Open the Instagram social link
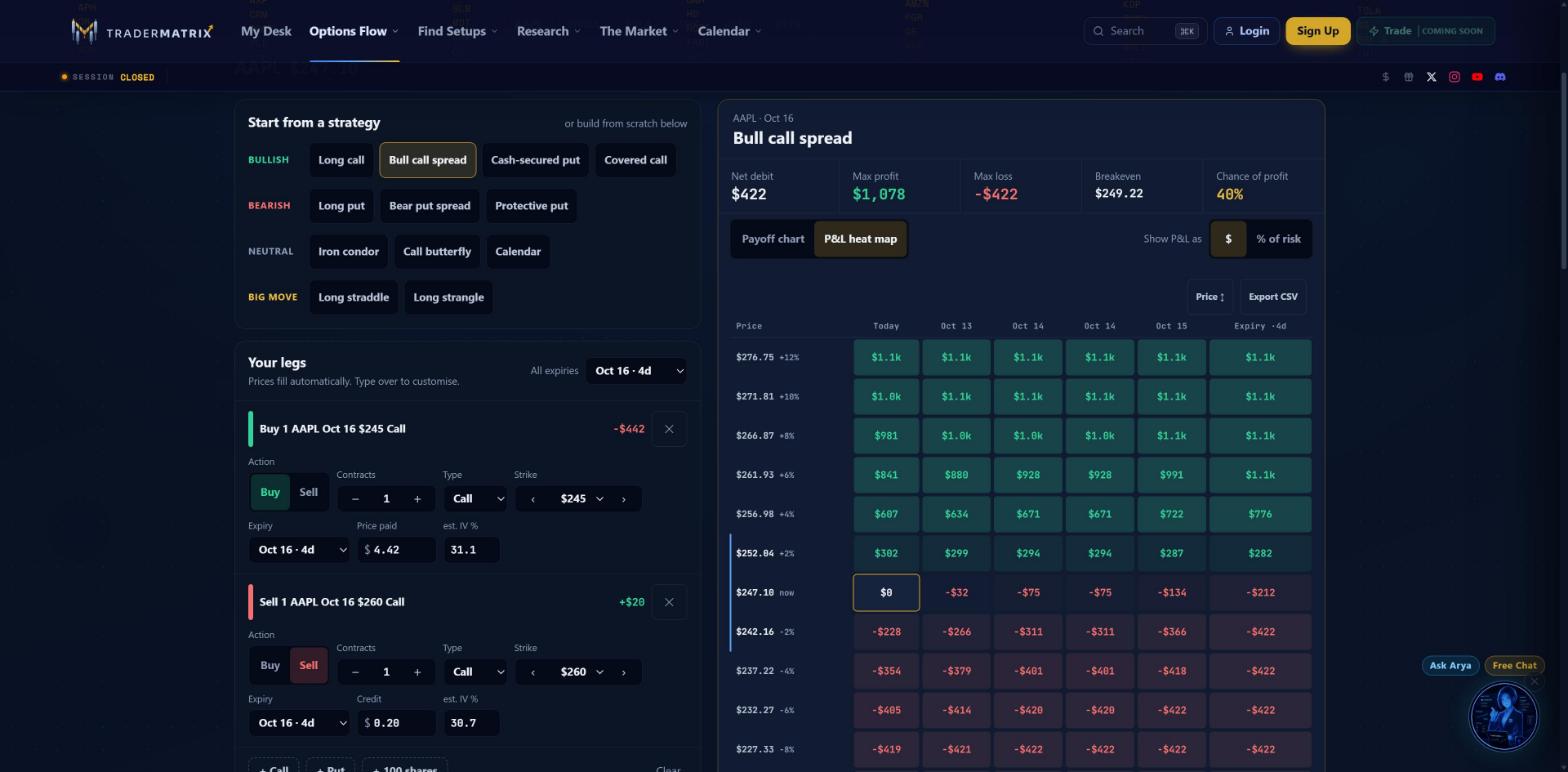 1454,77
